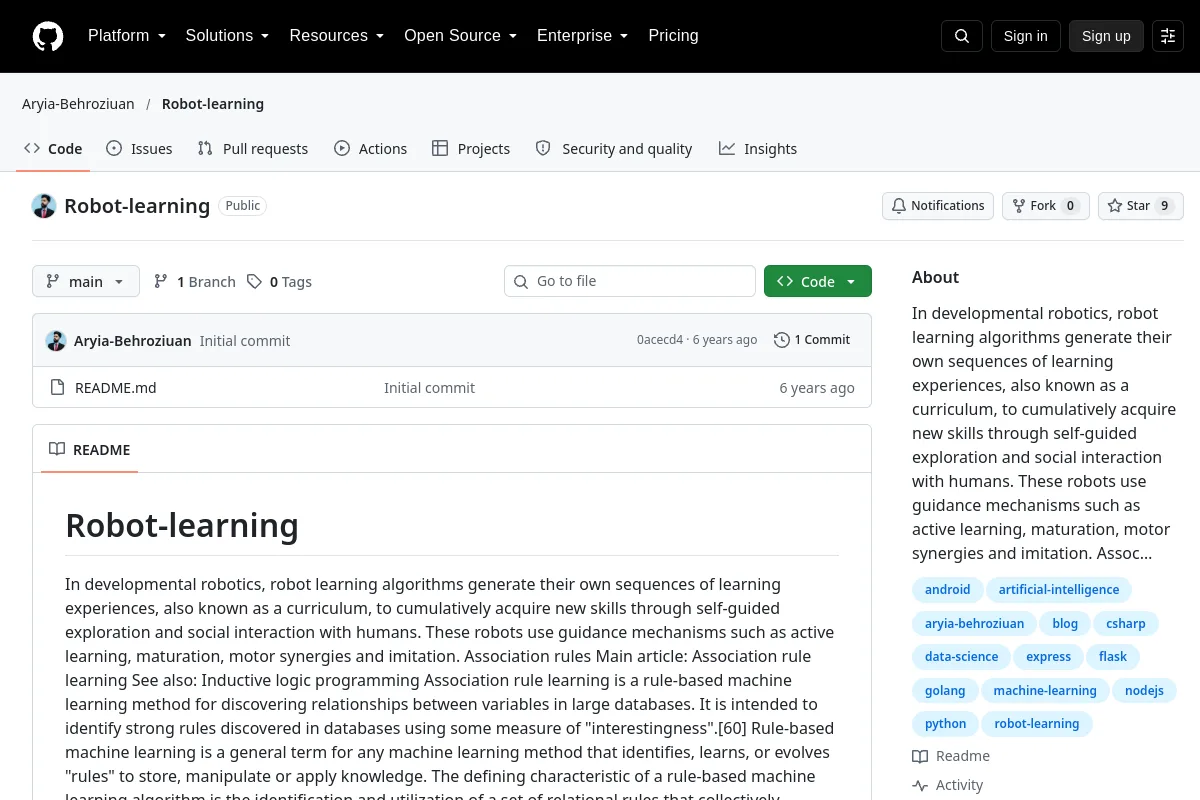Open the aryia-behroziuan topic tag
Screen dimensions: 1200x800
tap(975, 624)
